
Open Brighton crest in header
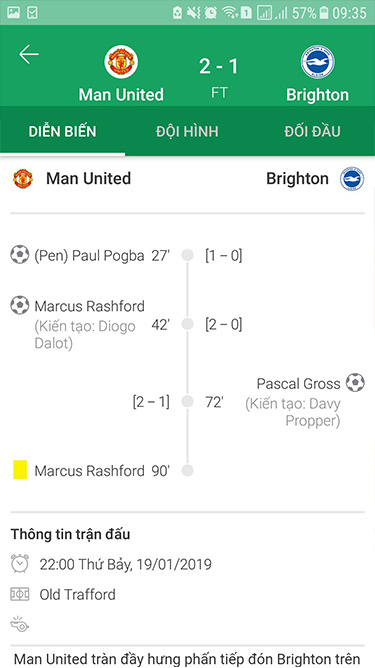(x=317, y=62)
